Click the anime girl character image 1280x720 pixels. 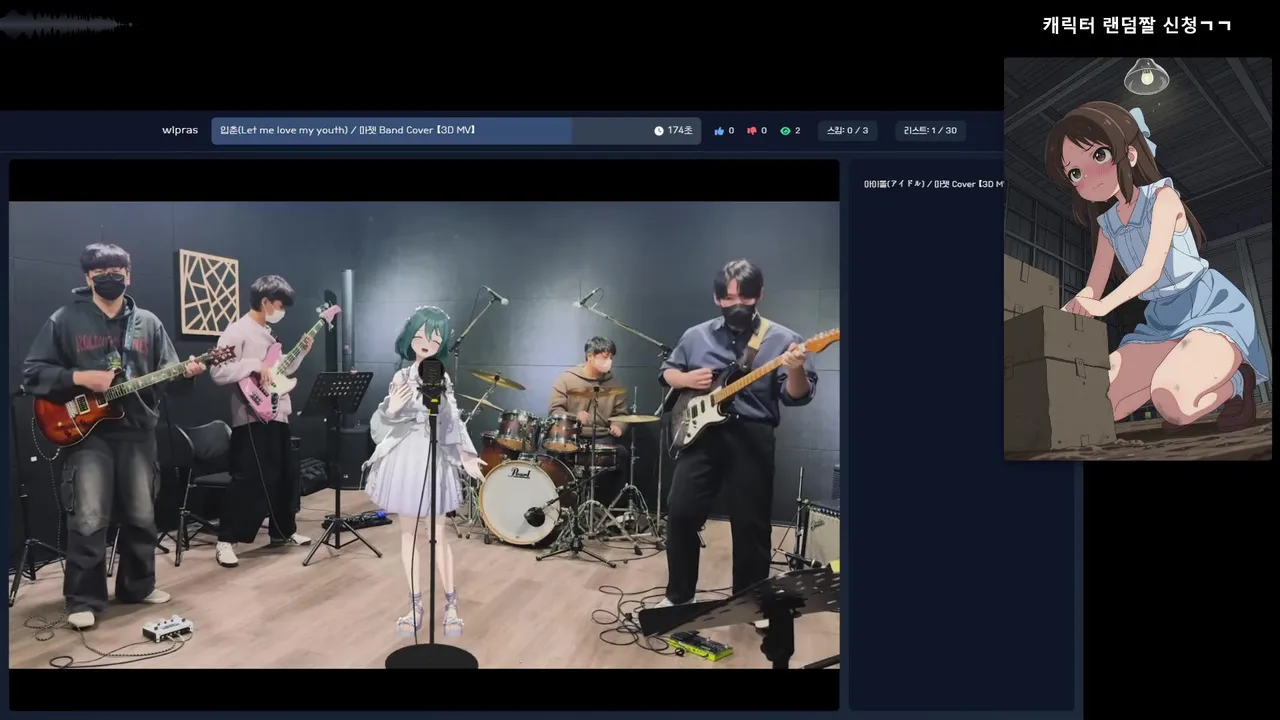pos(1138,259)
